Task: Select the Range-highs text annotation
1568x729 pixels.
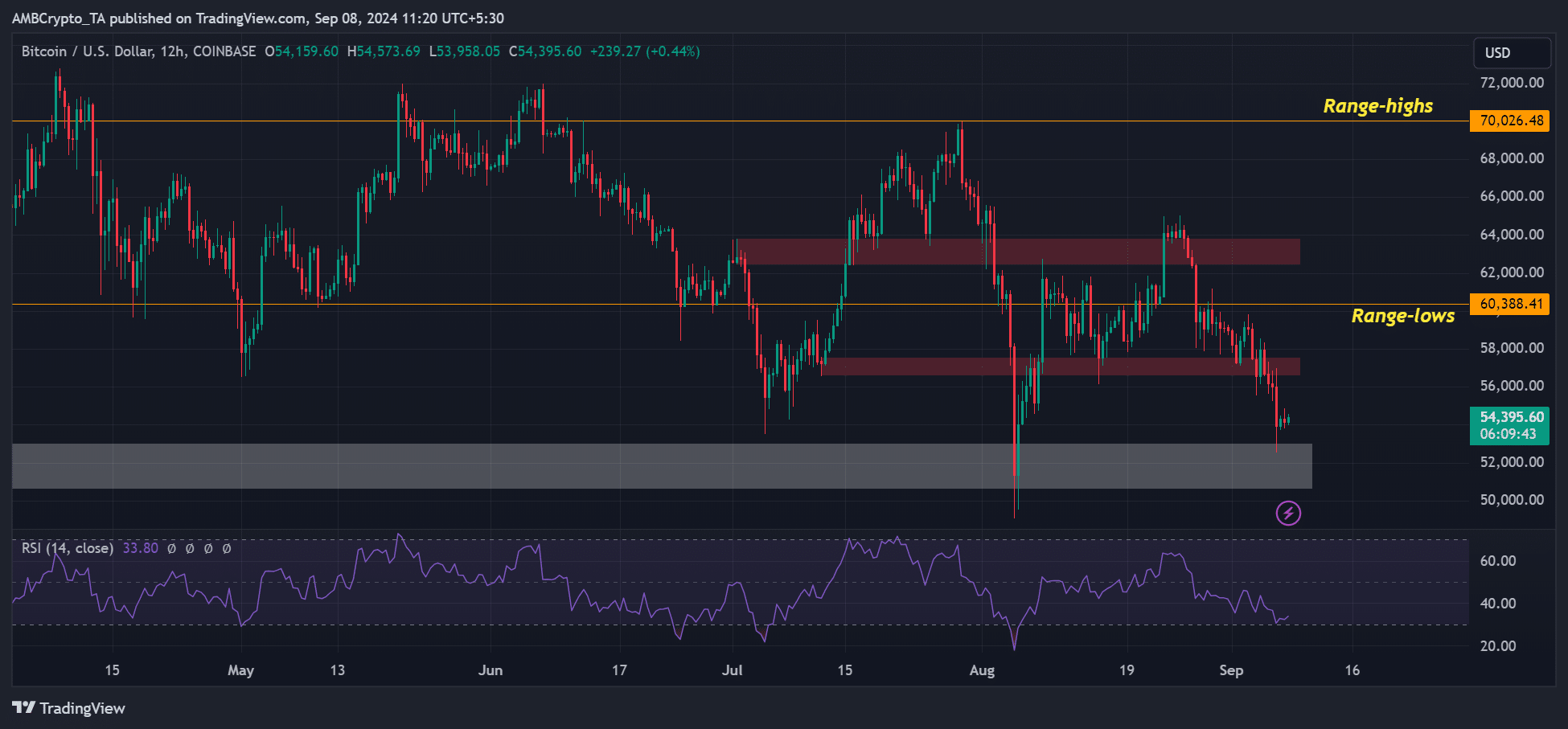Action: click(1377, 106)
